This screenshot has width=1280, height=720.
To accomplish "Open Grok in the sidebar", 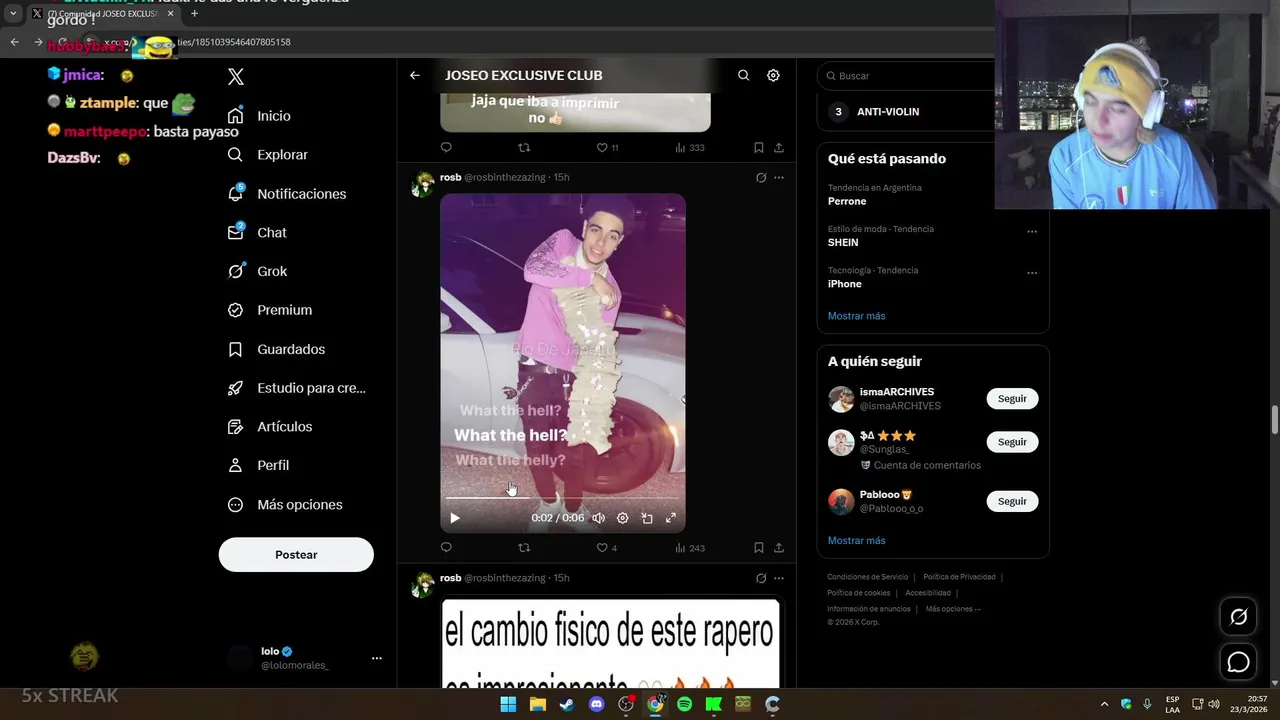I will click(x=258, y=271).
